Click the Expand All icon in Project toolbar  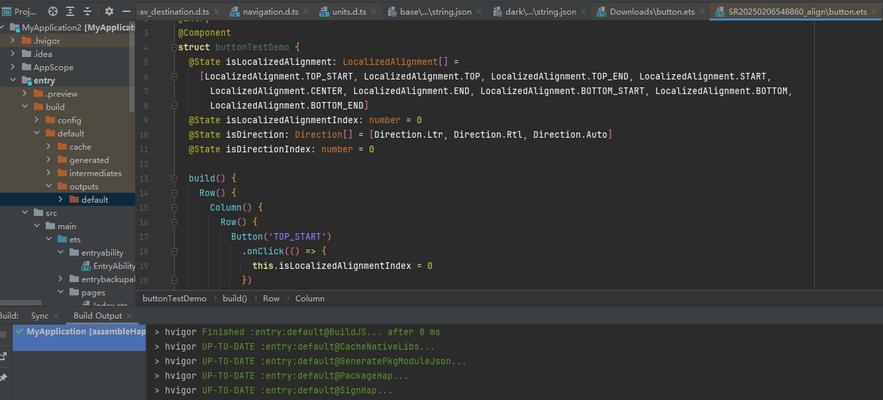point(70,11)
